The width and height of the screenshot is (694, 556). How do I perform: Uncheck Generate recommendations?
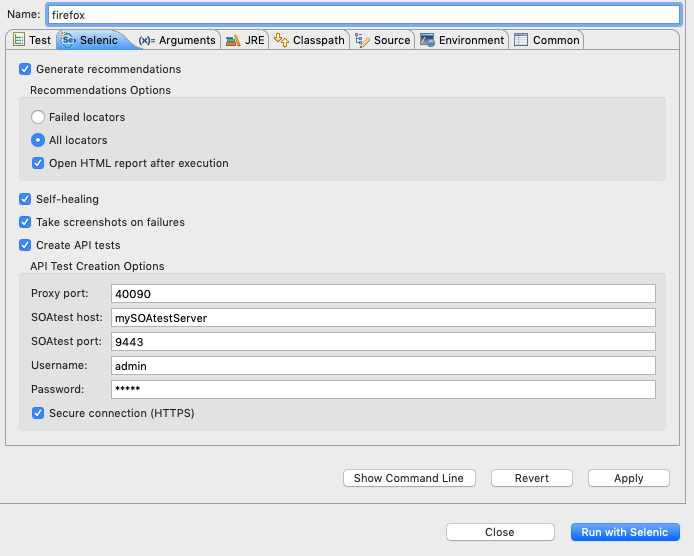[x=25, y=69]
